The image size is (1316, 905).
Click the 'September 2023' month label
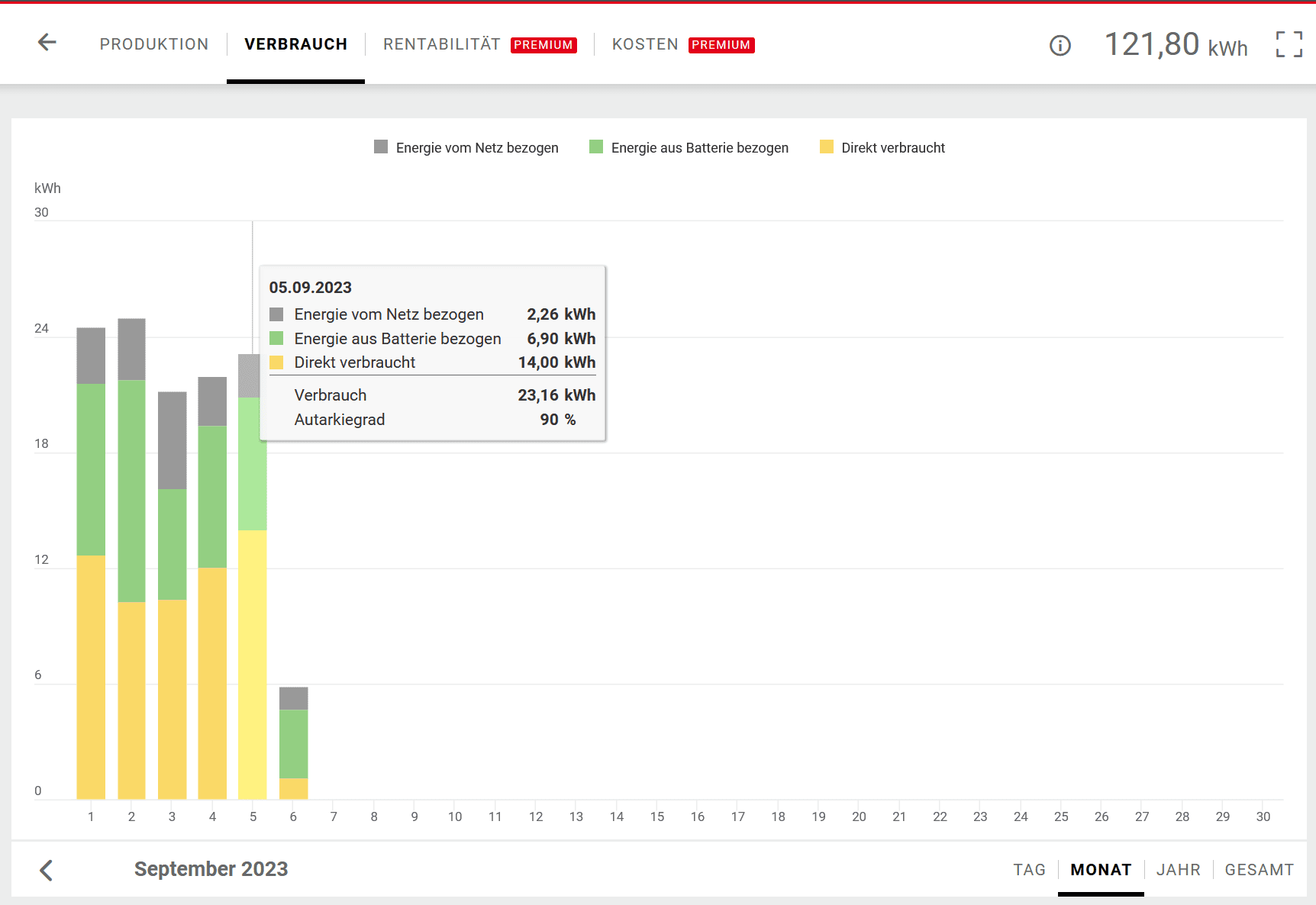(x=211, y=869)
